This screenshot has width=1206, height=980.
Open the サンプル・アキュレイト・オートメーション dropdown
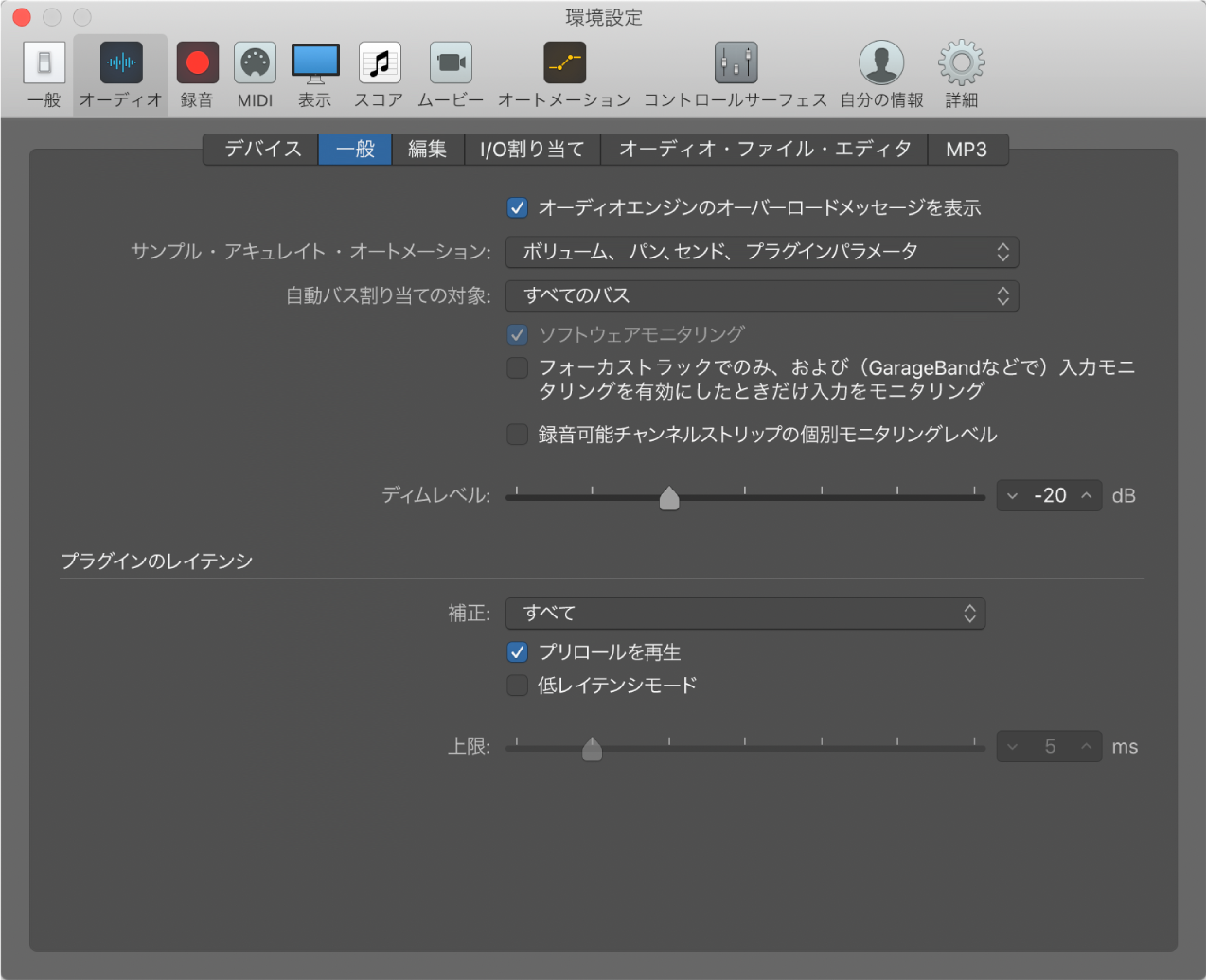[762, 252]
